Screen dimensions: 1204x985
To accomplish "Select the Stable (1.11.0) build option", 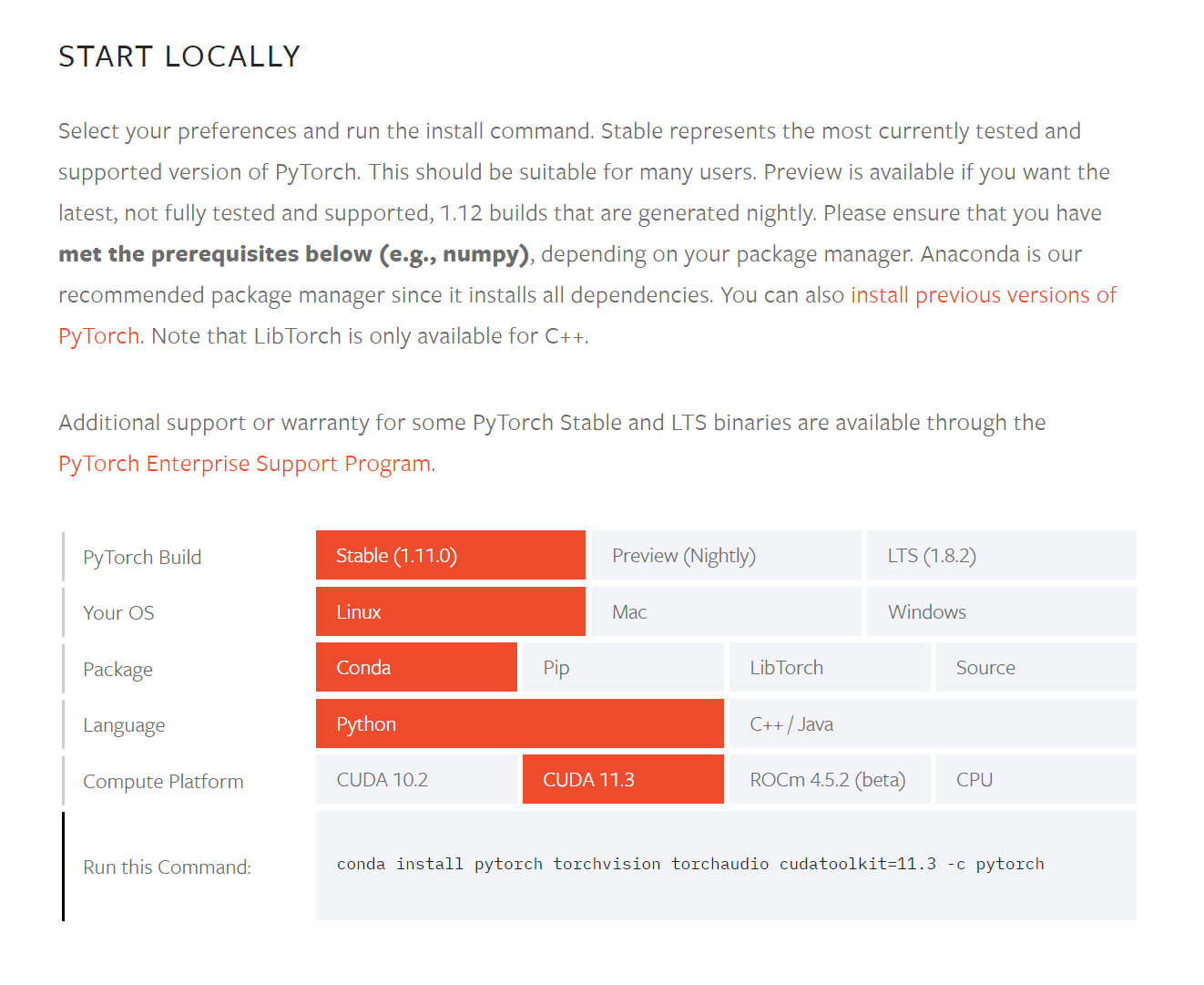I will tap(450, 556).
